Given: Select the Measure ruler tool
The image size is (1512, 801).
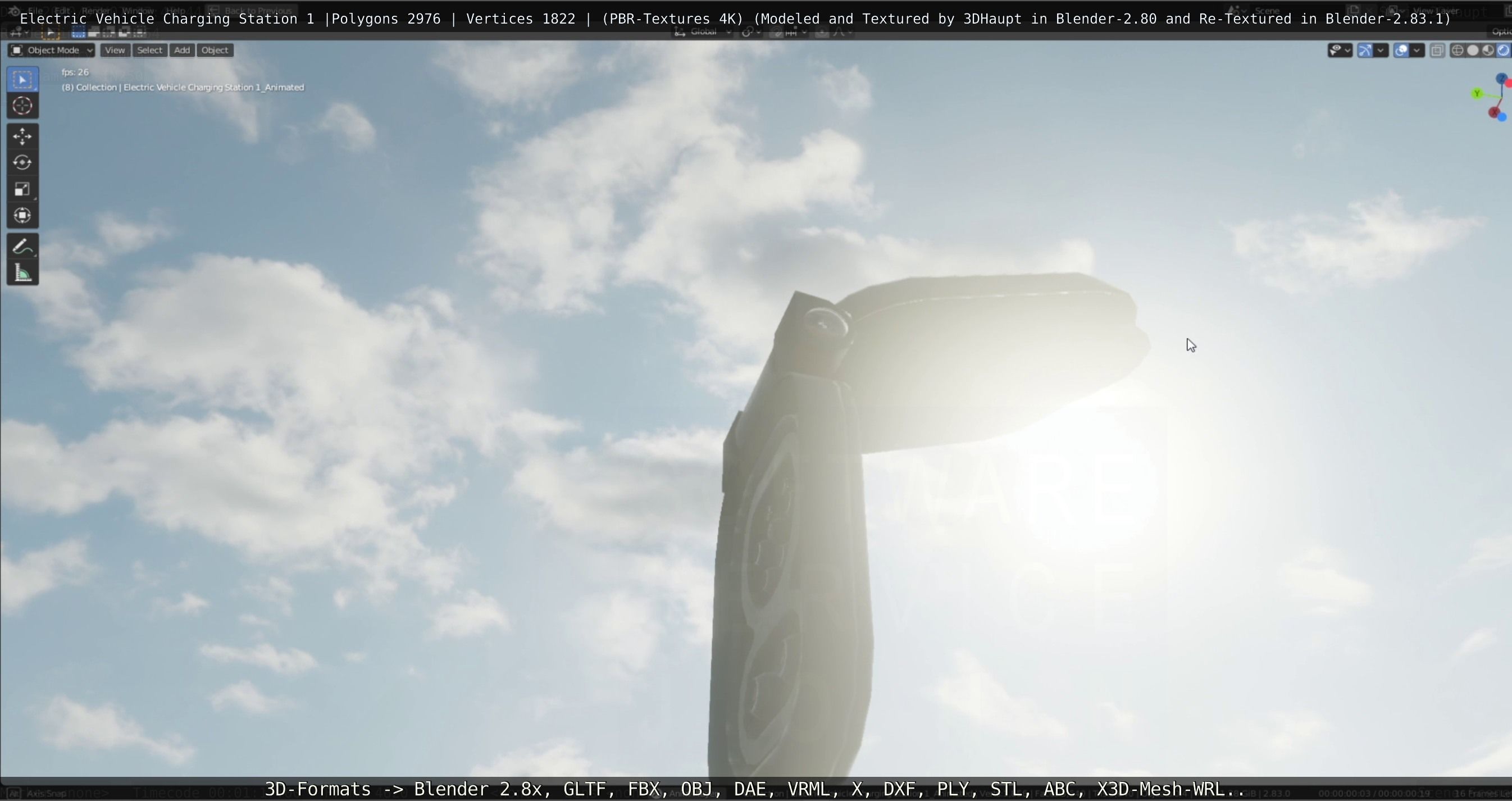Looking at the screenshot, I should [x=22, y=274].
